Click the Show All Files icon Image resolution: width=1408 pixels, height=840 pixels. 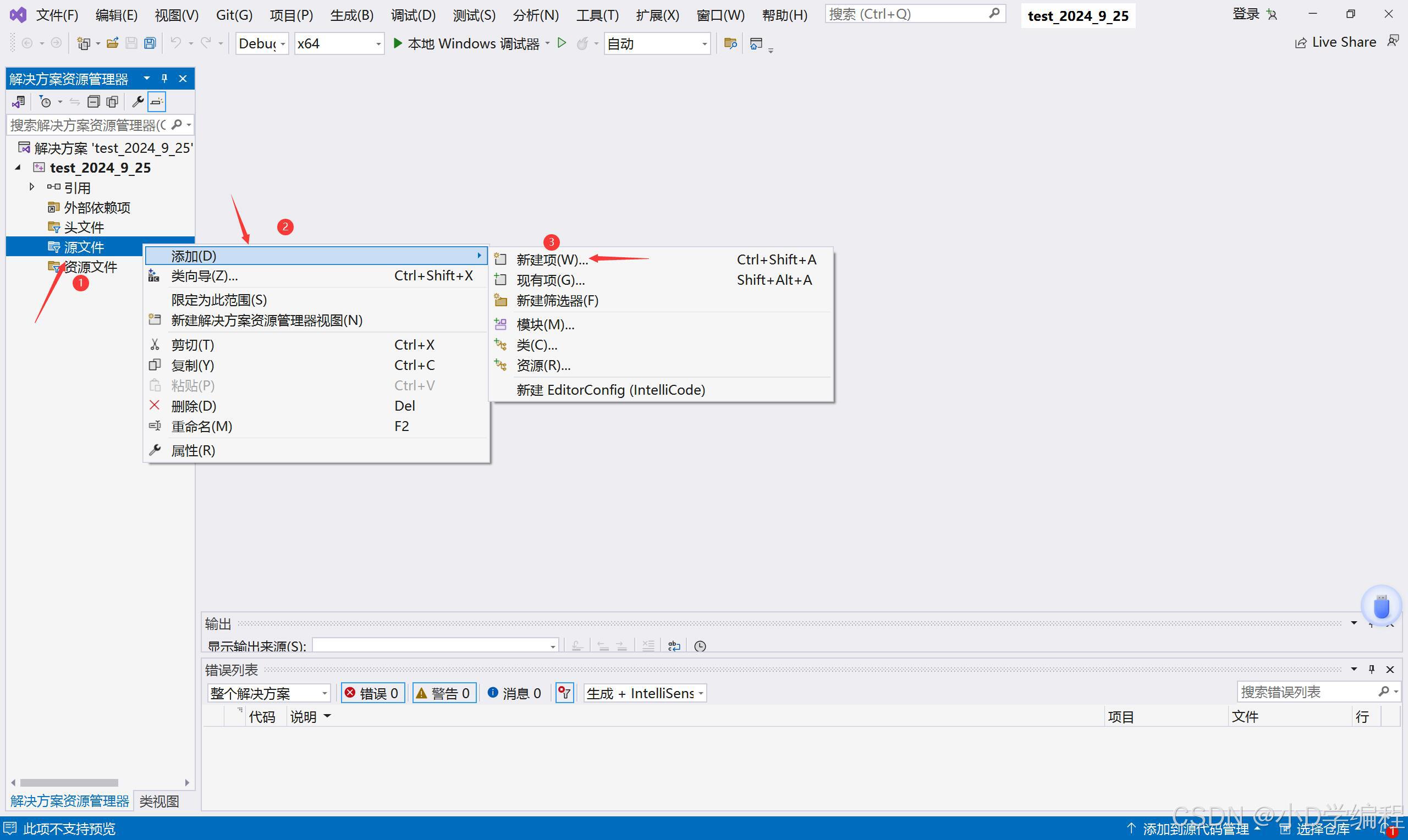112,102
